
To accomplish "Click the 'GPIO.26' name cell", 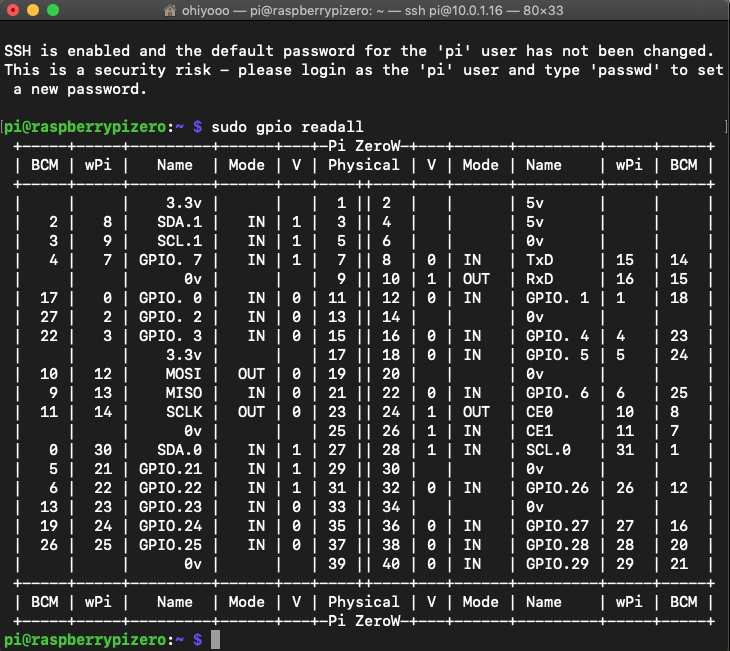I will 557,488.
